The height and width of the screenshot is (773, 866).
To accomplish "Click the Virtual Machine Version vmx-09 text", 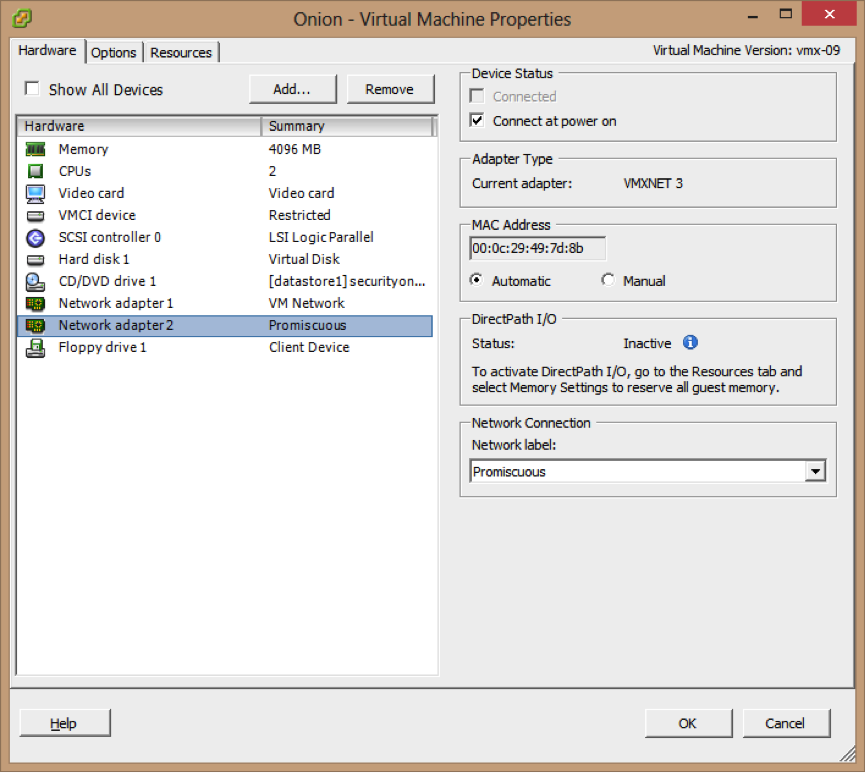I will (x=747, y=50).
